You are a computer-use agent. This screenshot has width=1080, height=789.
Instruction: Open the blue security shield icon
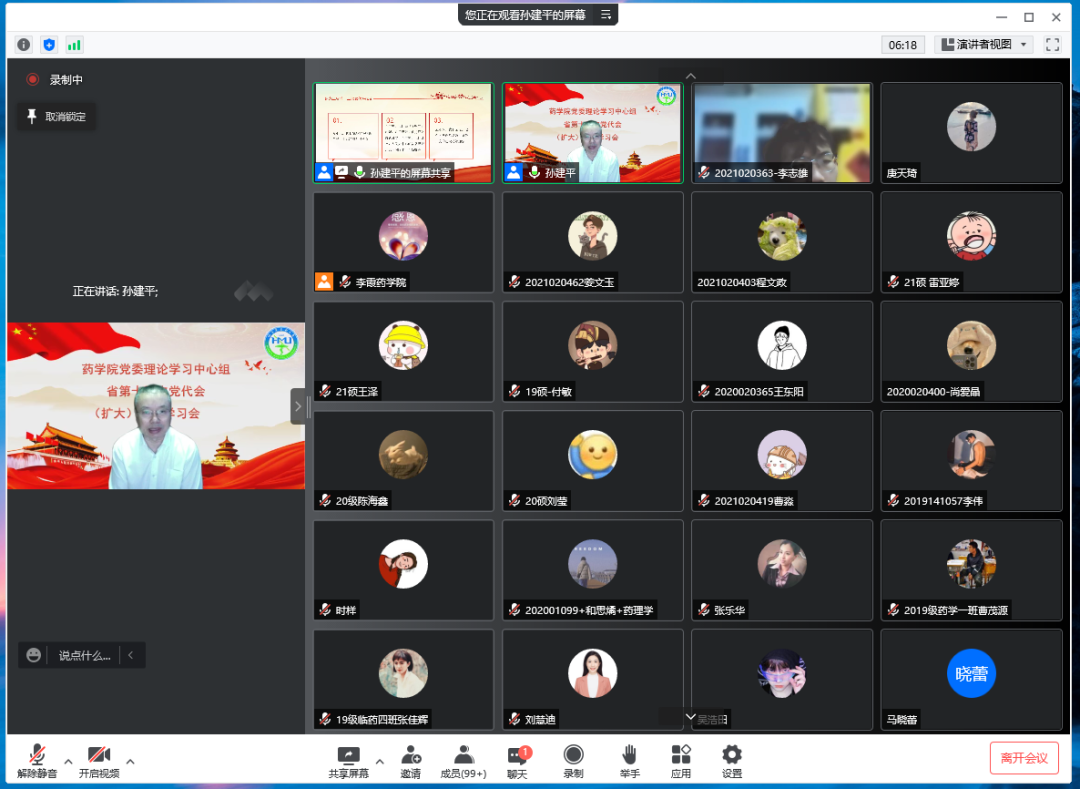[49, 45]
